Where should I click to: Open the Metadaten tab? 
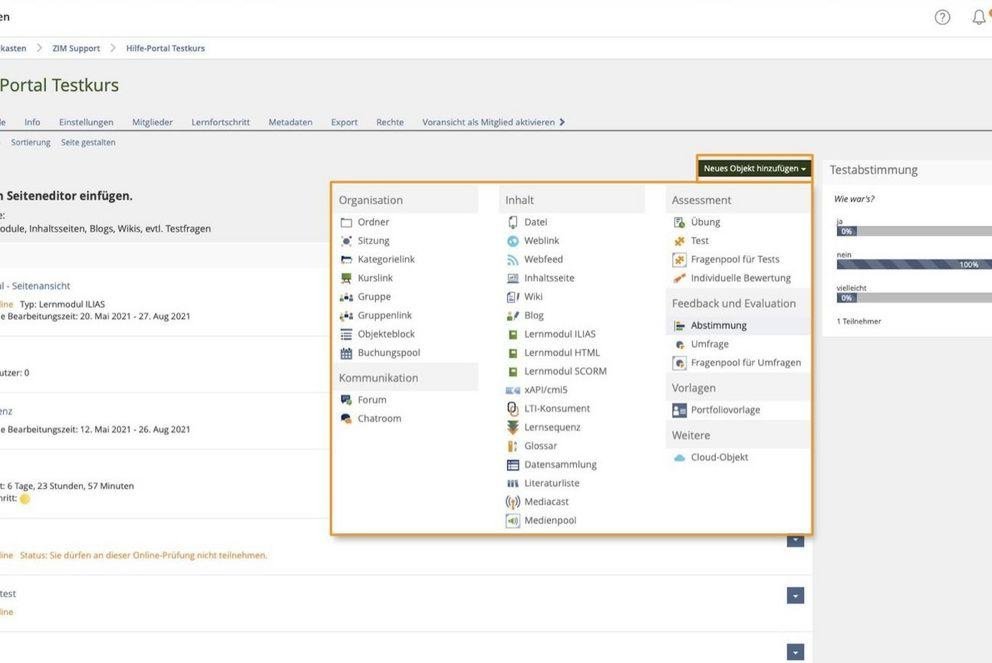(290, 122)
